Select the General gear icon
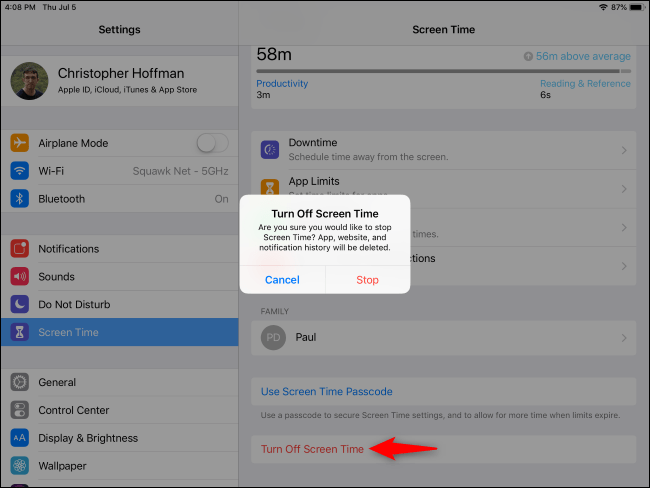 point(20,382)
